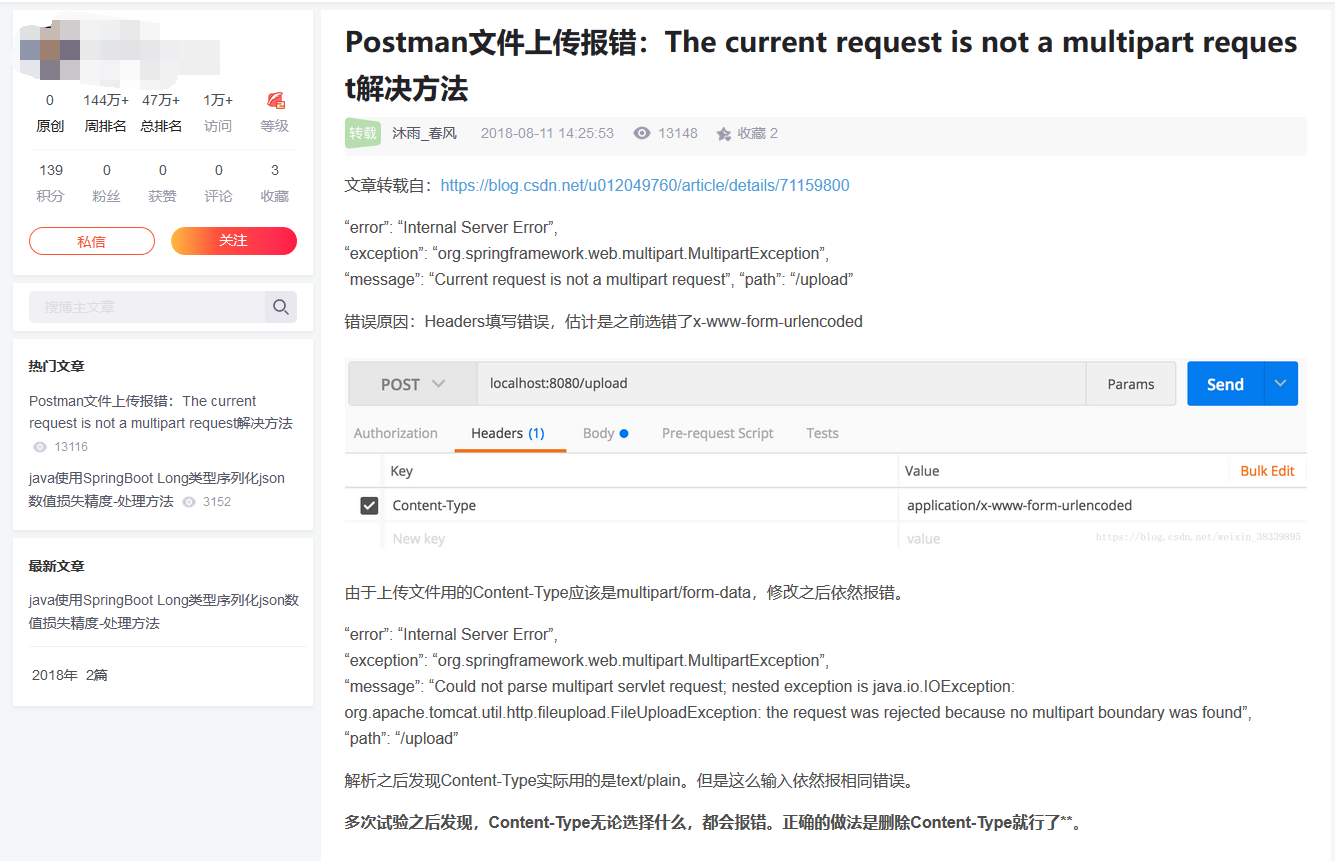1335x861 pixels.
Task: Click the red blog level badge icon
Action: [x=276, y=100]
